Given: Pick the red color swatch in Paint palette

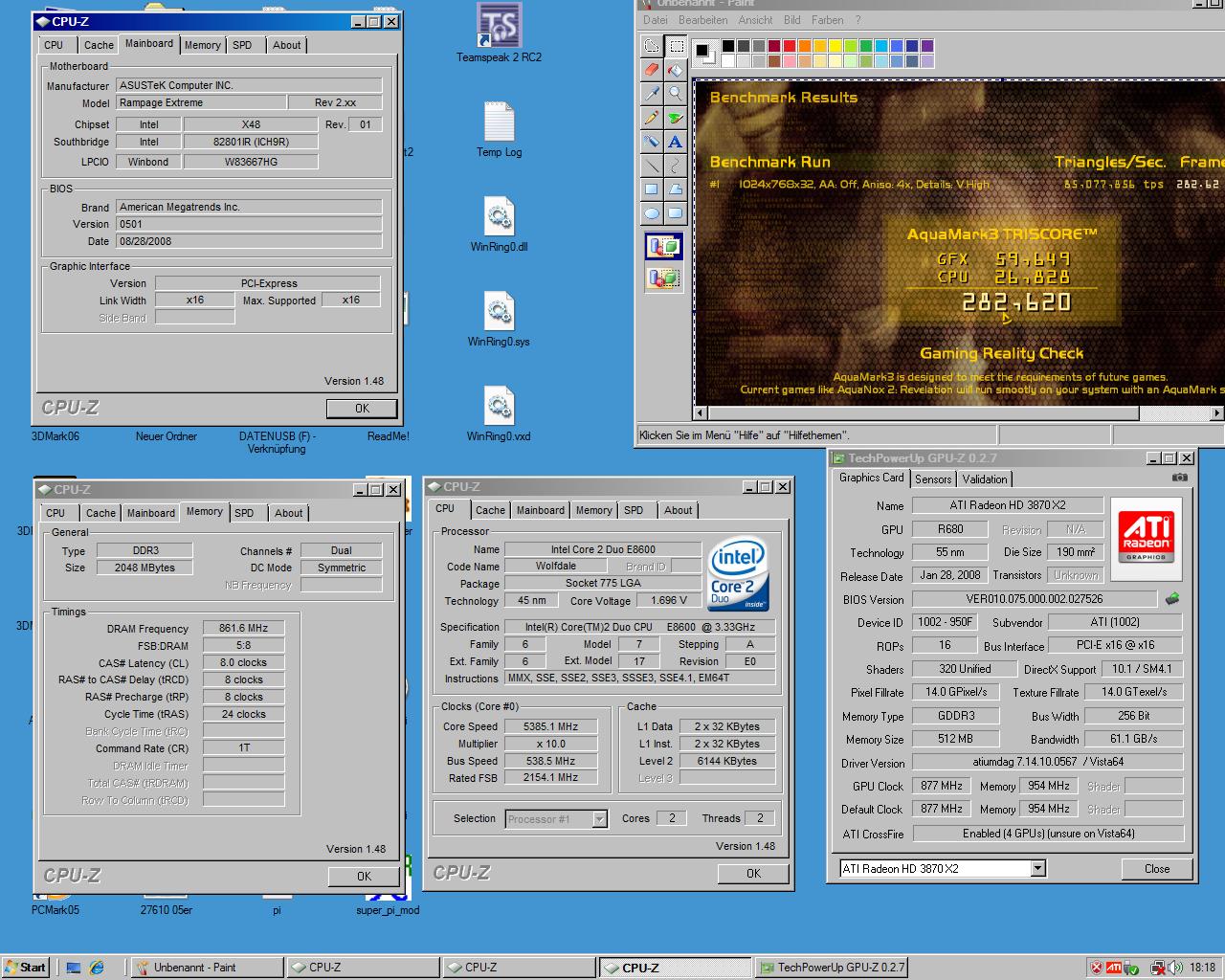Looking at the screenshot, I should (790, 46).
